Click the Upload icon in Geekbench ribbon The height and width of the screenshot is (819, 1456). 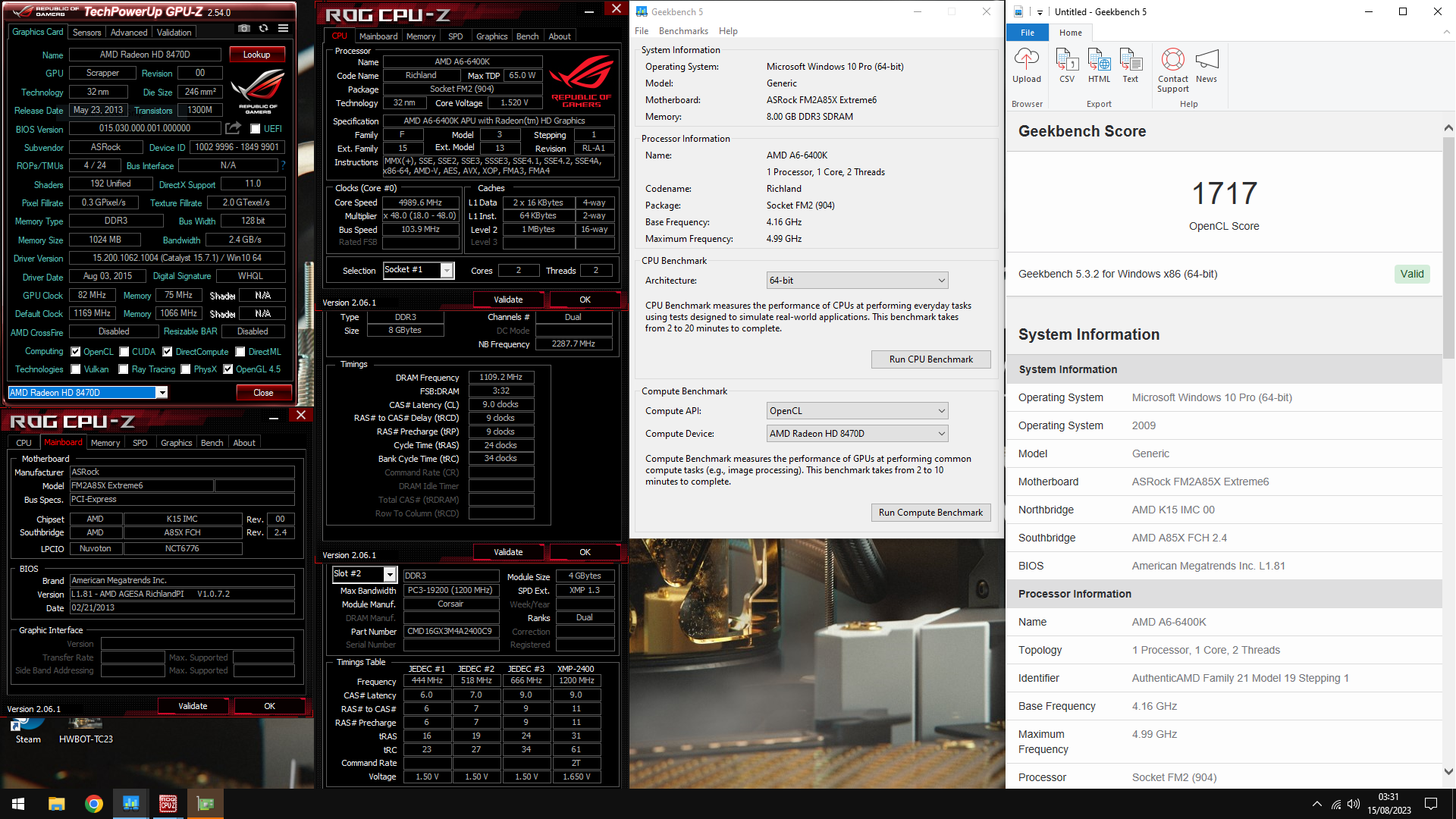[1027, 66]
